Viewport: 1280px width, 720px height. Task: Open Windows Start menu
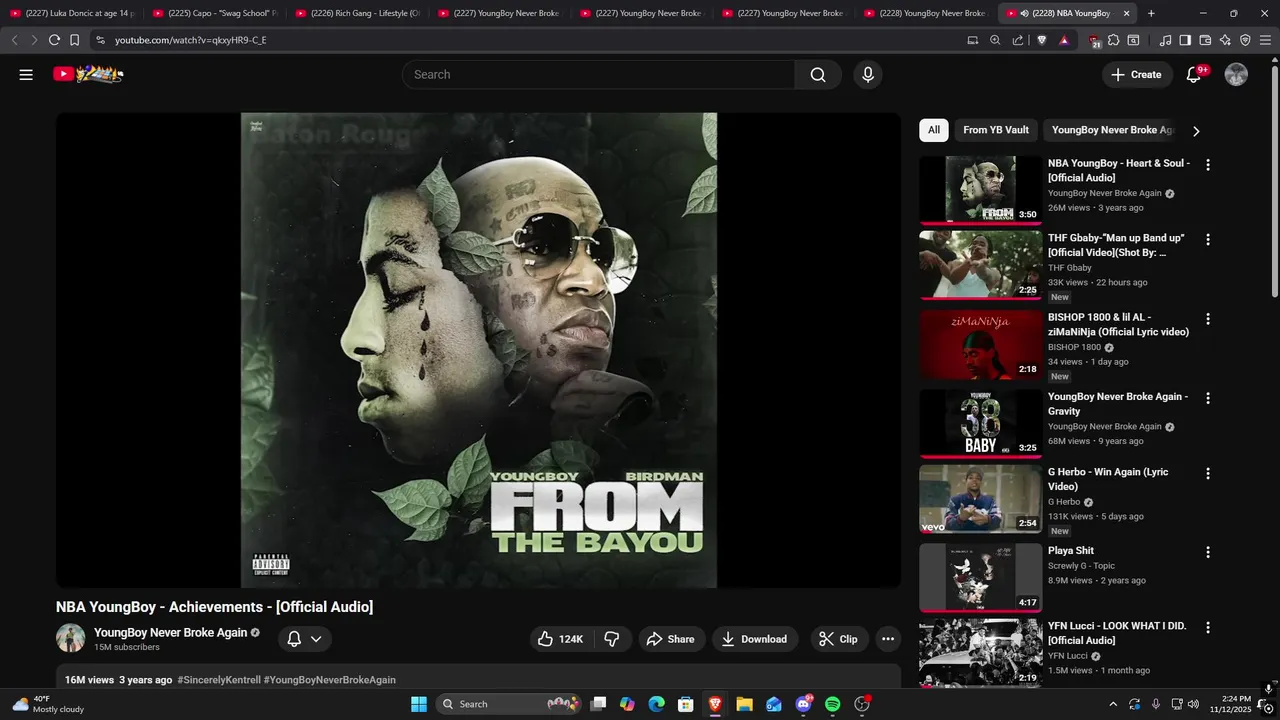point(419,704)
